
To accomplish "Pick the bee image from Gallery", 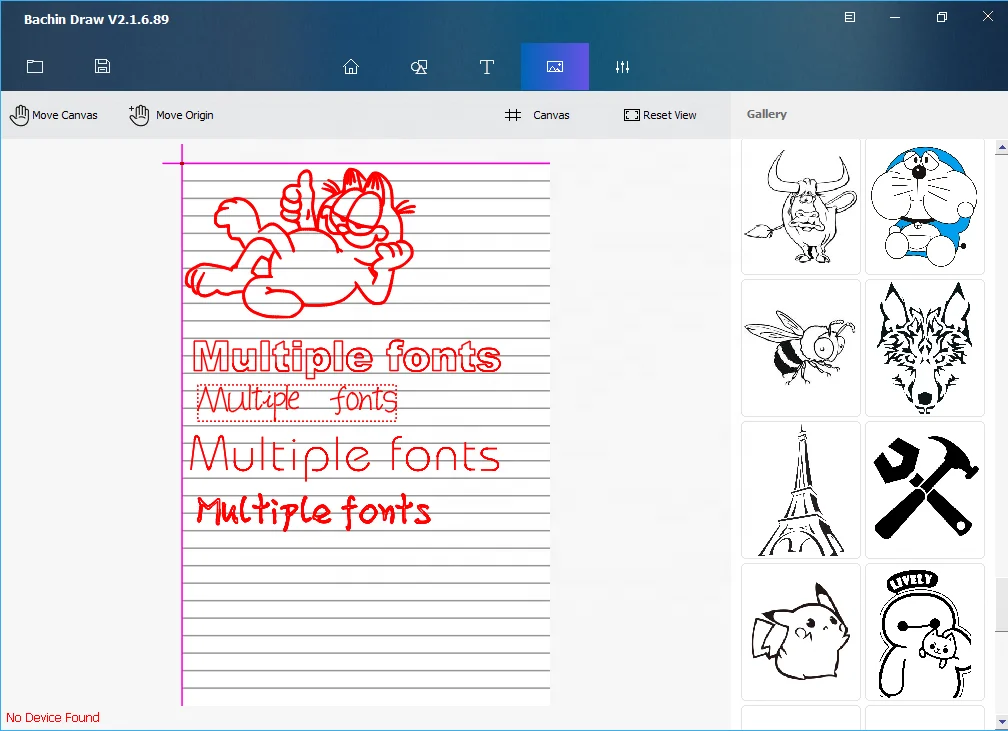I will coord(800,347).
